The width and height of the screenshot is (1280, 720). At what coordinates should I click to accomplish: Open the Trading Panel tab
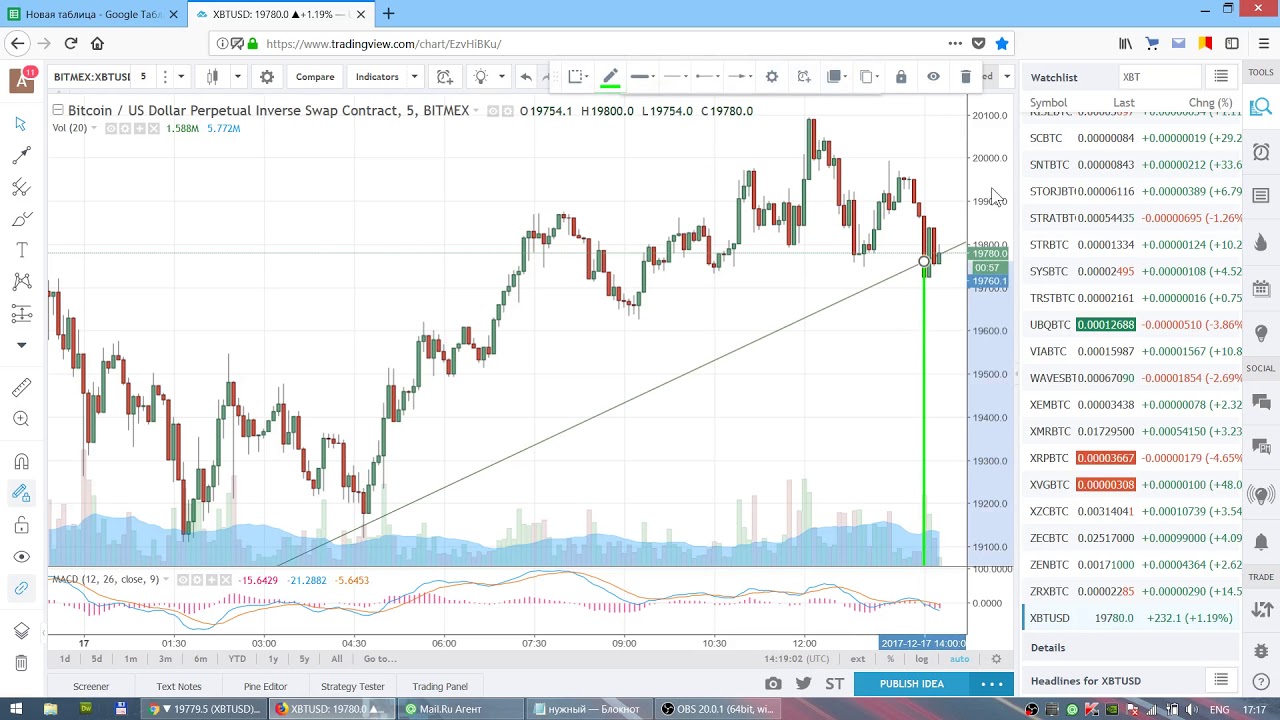pyautogui.click(x=440, y=686)
